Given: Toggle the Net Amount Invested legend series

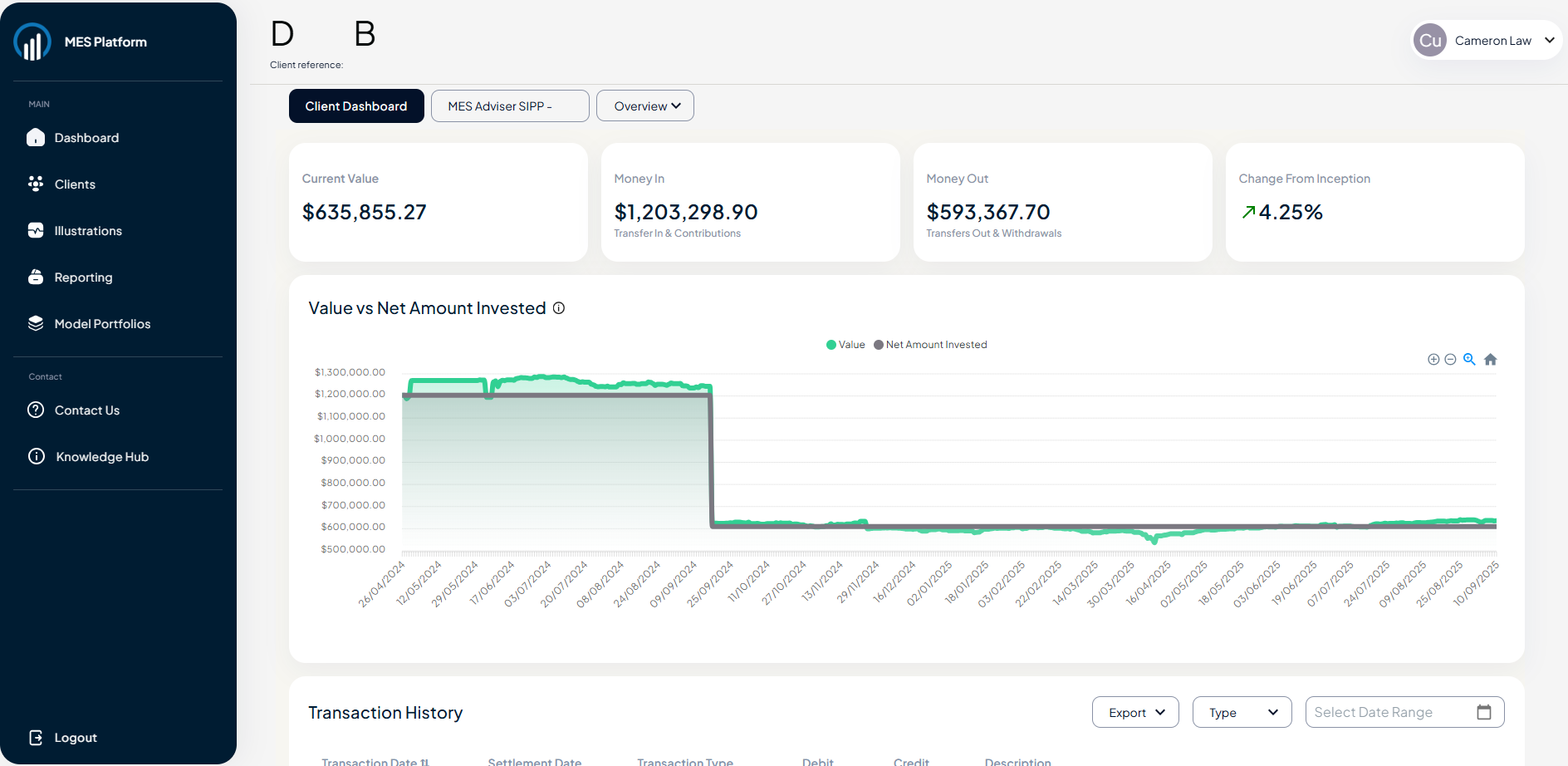Looking at the screenshot, I should coord(930,345).
